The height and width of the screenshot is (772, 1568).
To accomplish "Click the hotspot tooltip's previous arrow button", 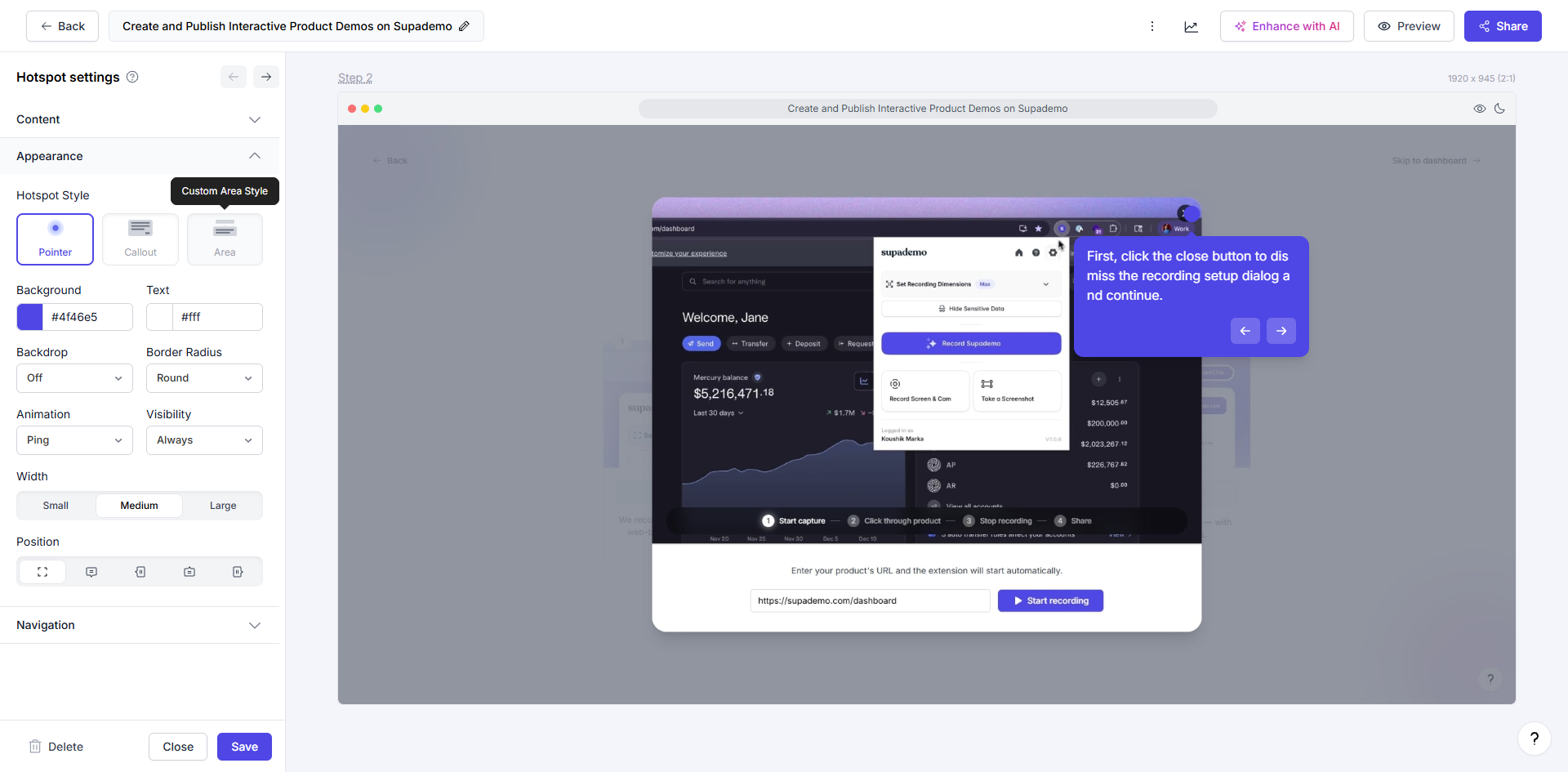I will click(1245, 331).
